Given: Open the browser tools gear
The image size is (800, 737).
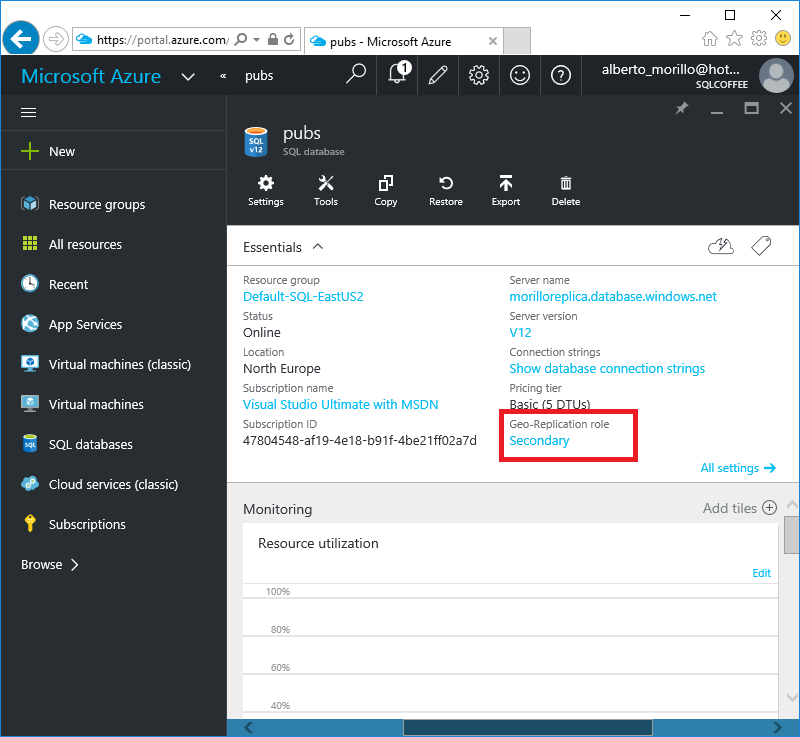Looking at the screenshot, I should (759, 38).
